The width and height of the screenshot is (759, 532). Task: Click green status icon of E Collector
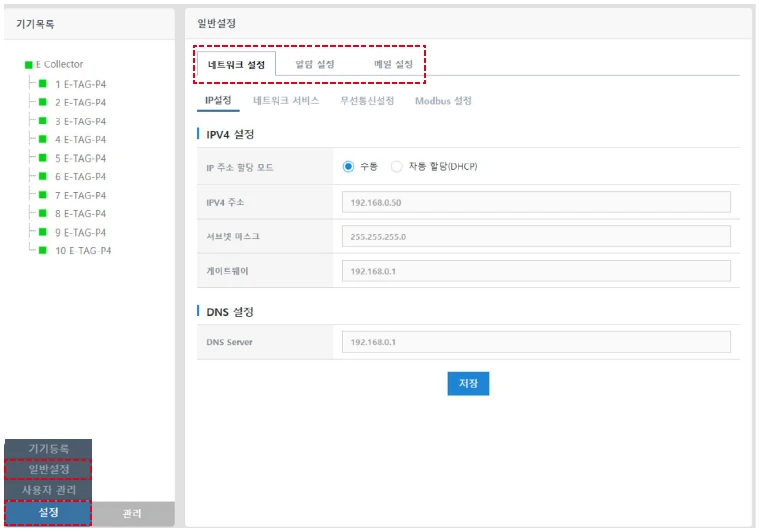click(x=29, y=65)
